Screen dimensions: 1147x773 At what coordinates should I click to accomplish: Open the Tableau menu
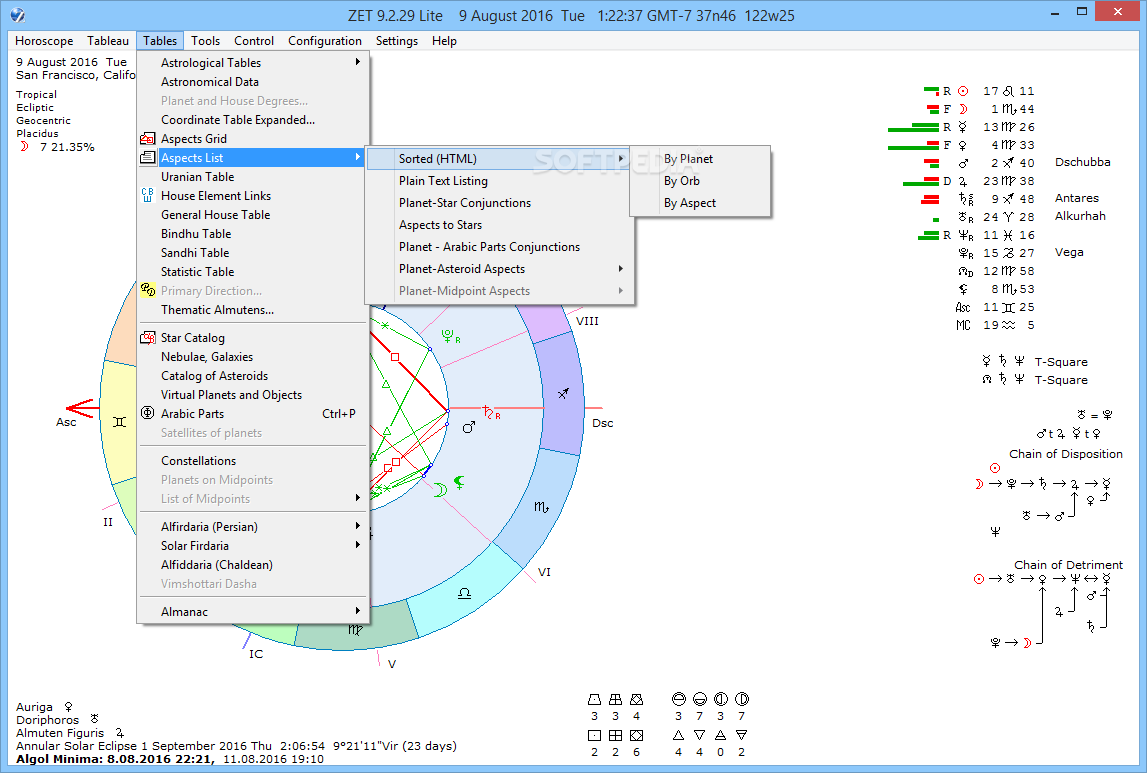tap(108, 40)
